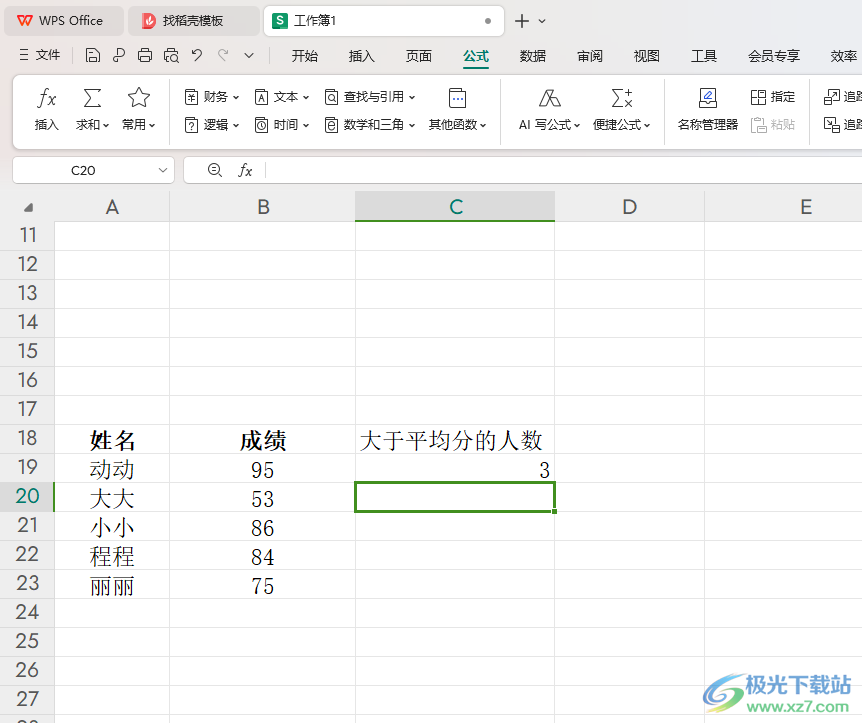Image resolution: width=862 pixels, height=723 pixels.
Task: Open the 会员专享 ribbon tab
Action: click(x=773, y=56)
